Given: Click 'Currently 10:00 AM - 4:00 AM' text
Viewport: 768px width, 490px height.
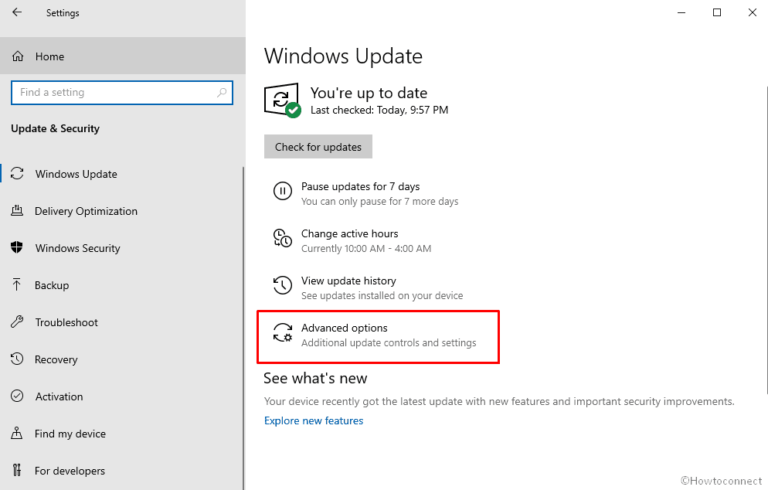Looking at the screenshot, I should (x=366, y=248).
